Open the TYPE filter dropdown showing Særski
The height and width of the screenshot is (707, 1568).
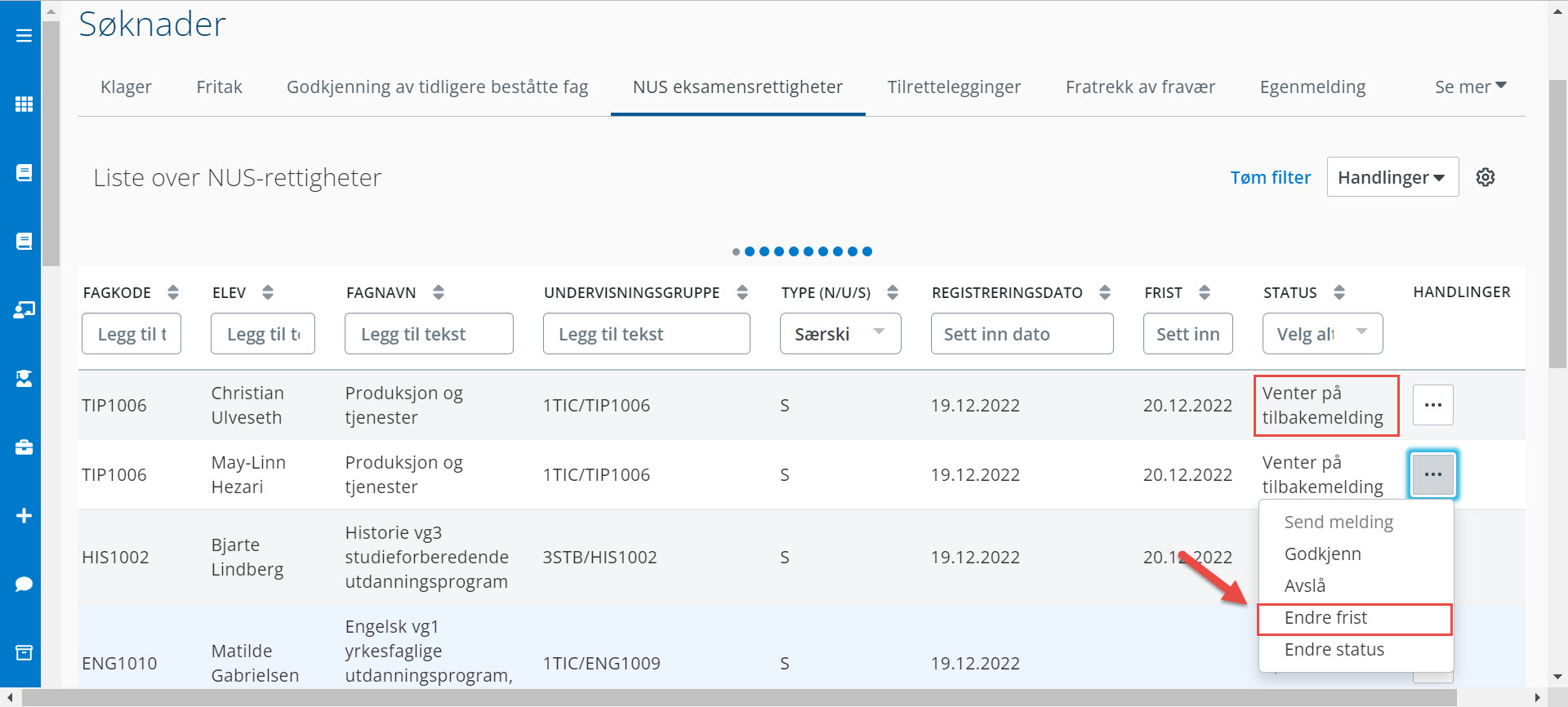coord(840,334)
